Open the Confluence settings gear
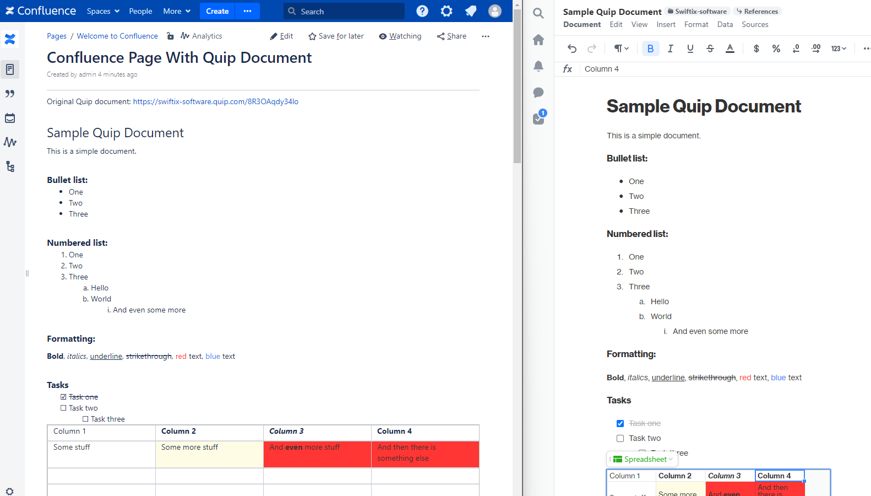The width and height of the screenshot is (871, 496). pos(446,11)
